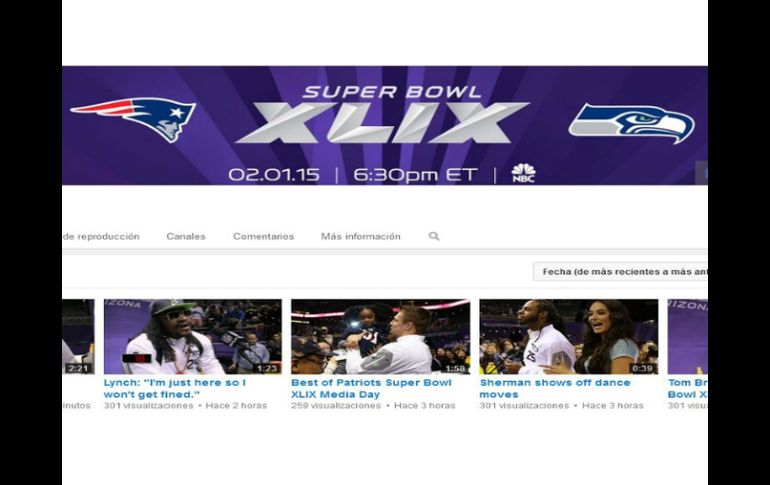The width and height of the screenshot is (770, 485).
Task: Open 'Lynch: I'm just here' video title link
Action: pos(176,388)
